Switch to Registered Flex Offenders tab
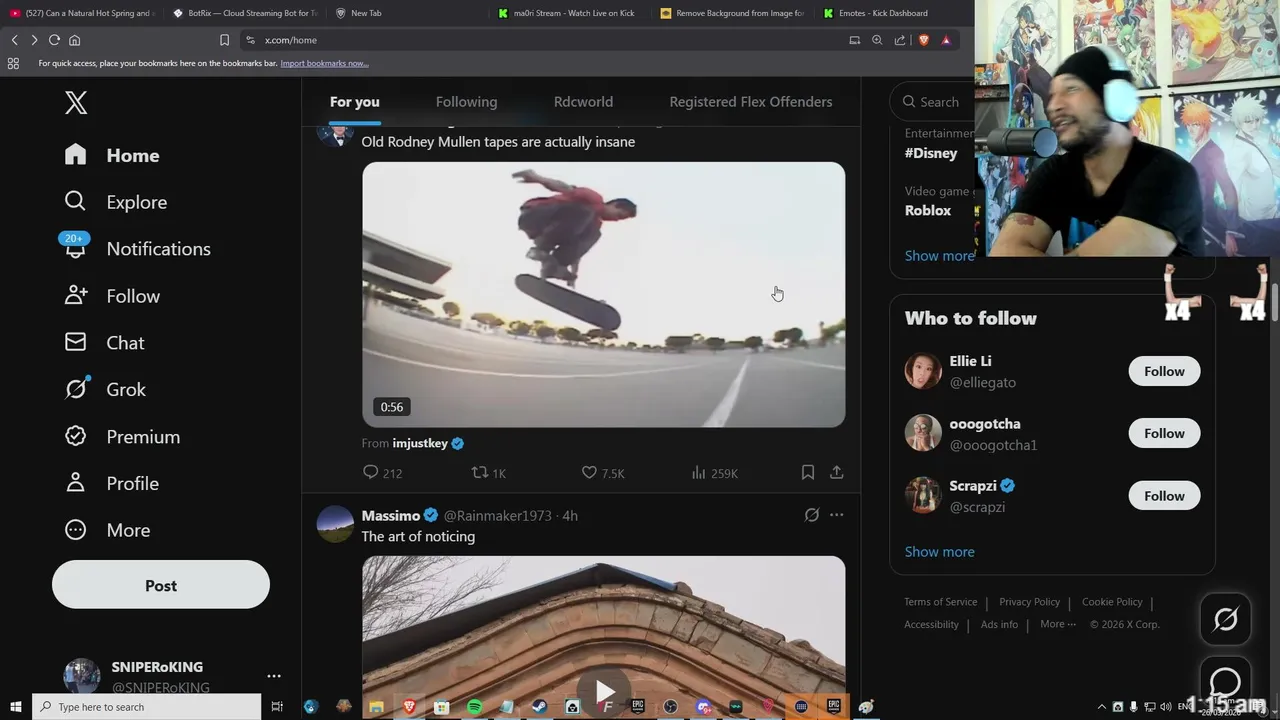The height and width of the screenshot is (720, 1280). [x=751, y=102]
